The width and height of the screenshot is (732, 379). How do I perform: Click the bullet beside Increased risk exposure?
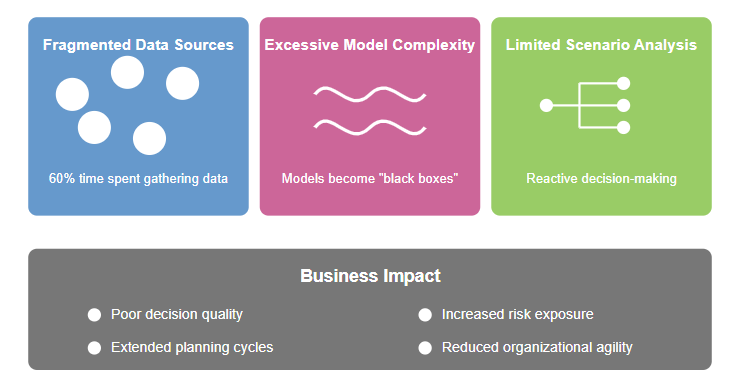point(425,315)
